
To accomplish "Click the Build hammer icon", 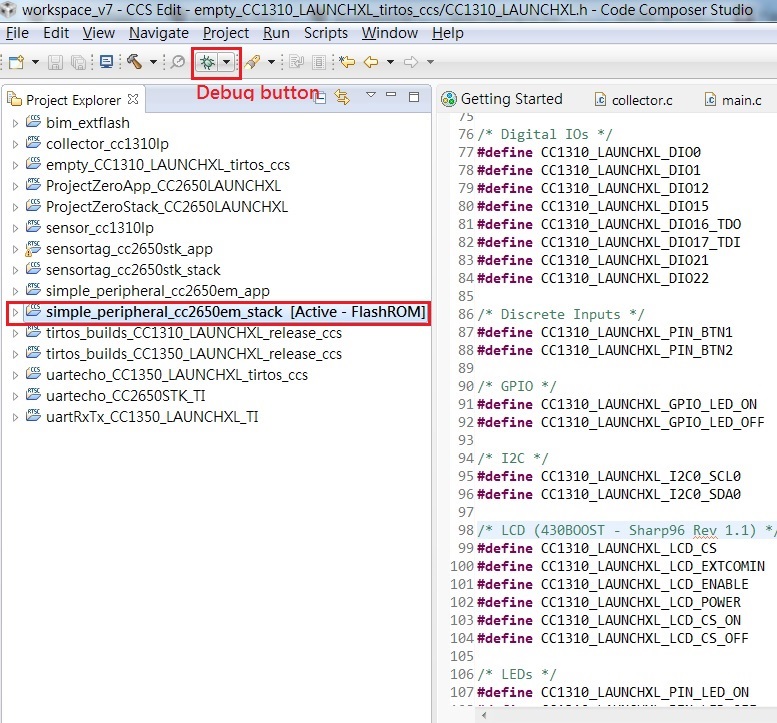I will [134, 61].
